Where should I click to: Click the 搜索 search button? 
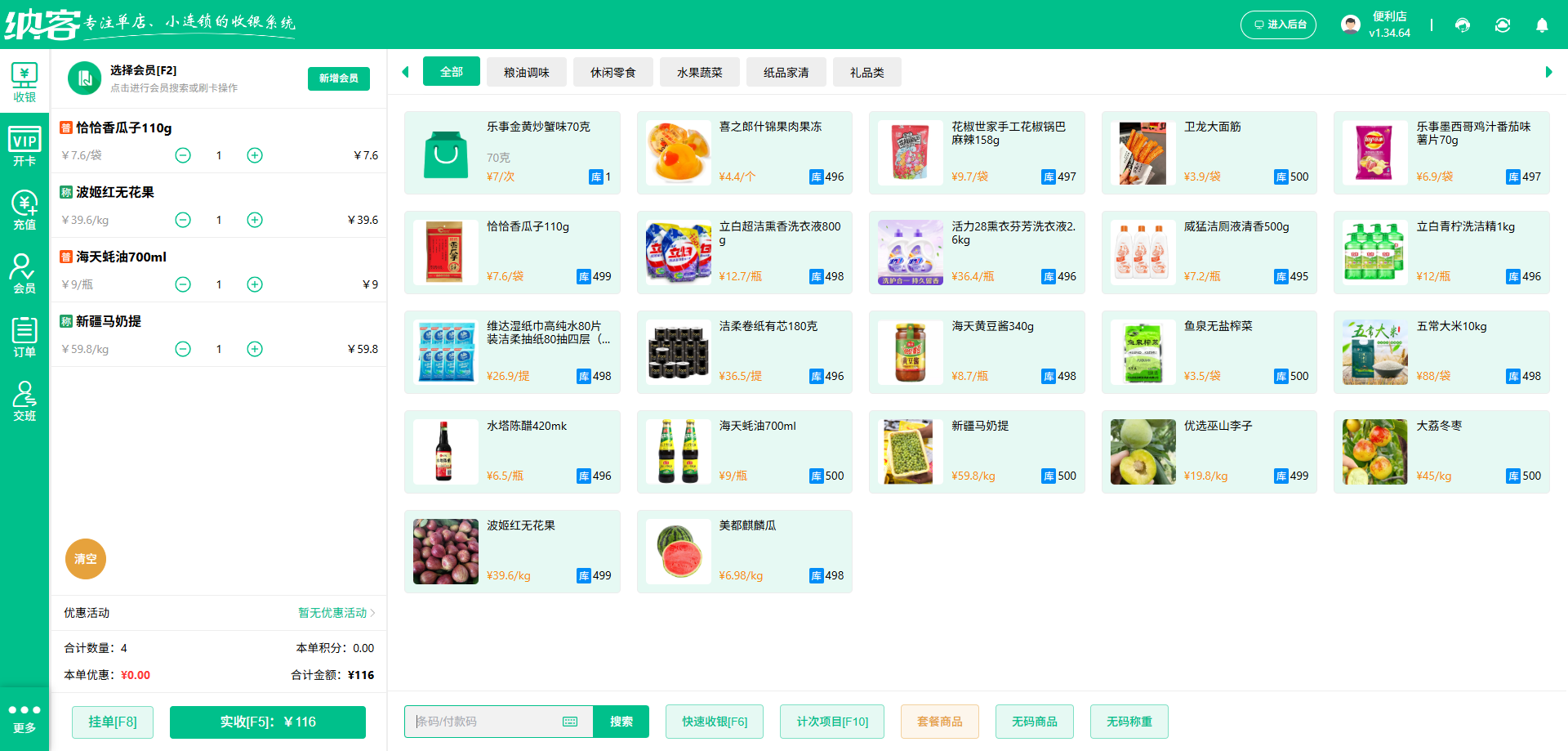pyautogui.click(x=621, y=722)
